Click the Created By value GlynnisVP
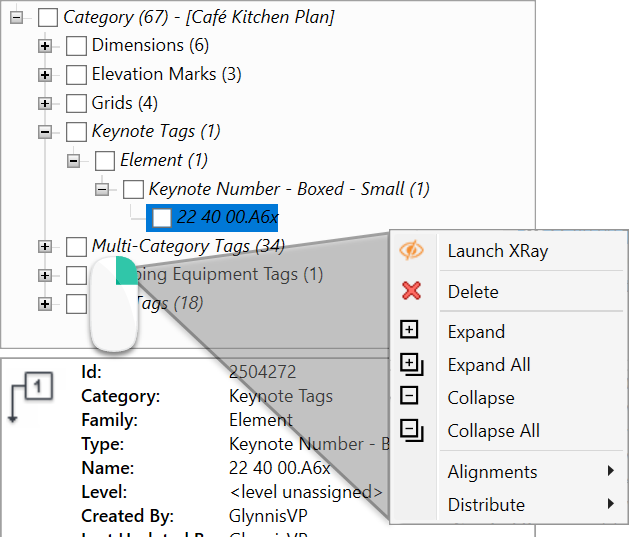Viewport: 629px width, 537px height. click(x=268, y=516)
